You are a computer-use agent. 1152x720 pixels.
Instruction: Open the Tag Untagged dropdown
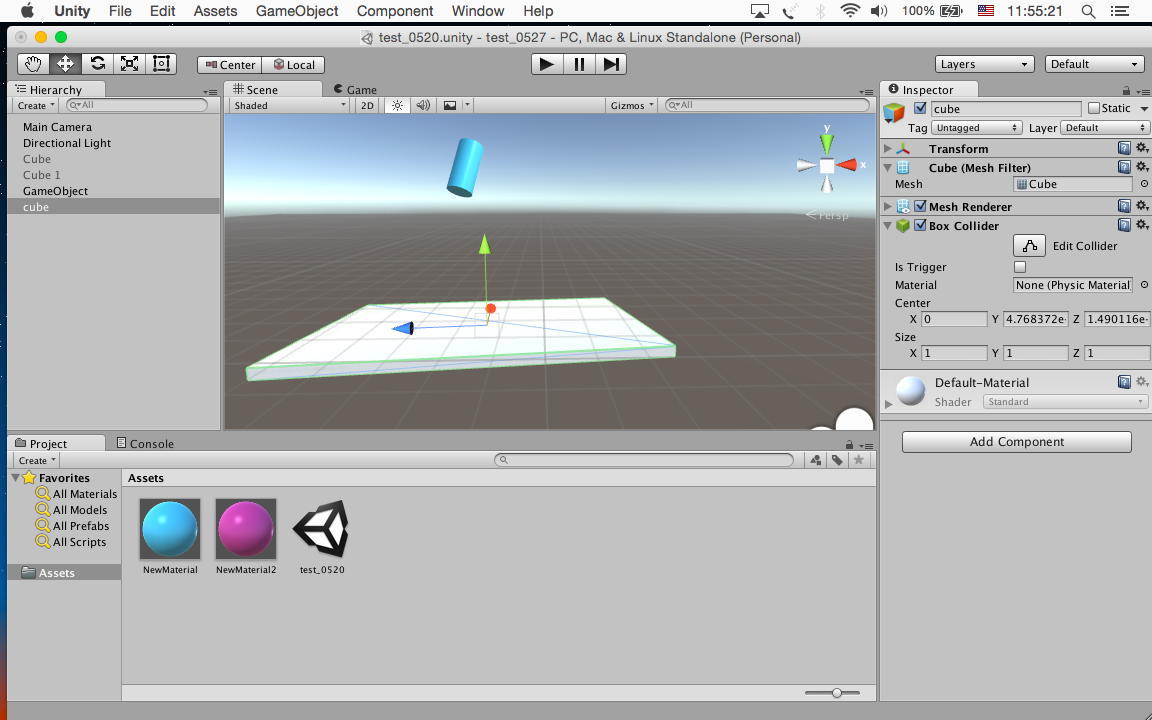pos(976,127)
